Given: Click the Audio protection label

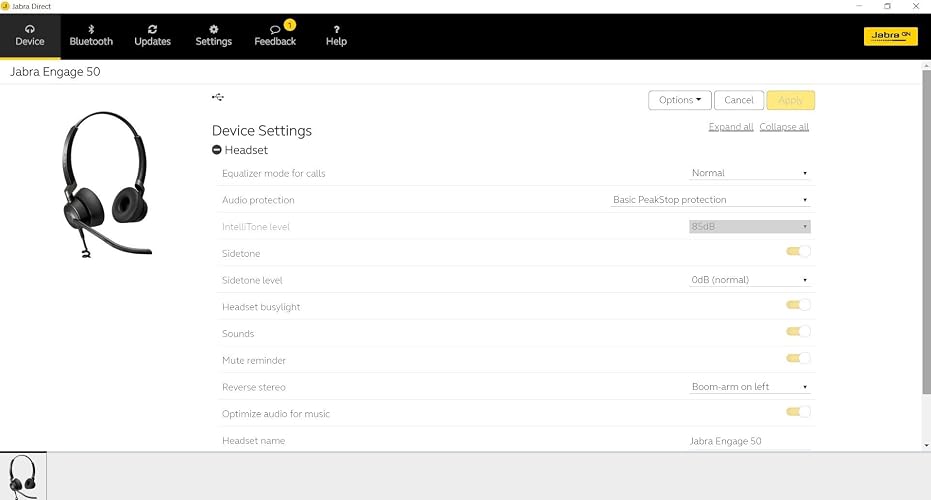Looking at the screenshot, I should pyautogui.click(x=258, y=200).
